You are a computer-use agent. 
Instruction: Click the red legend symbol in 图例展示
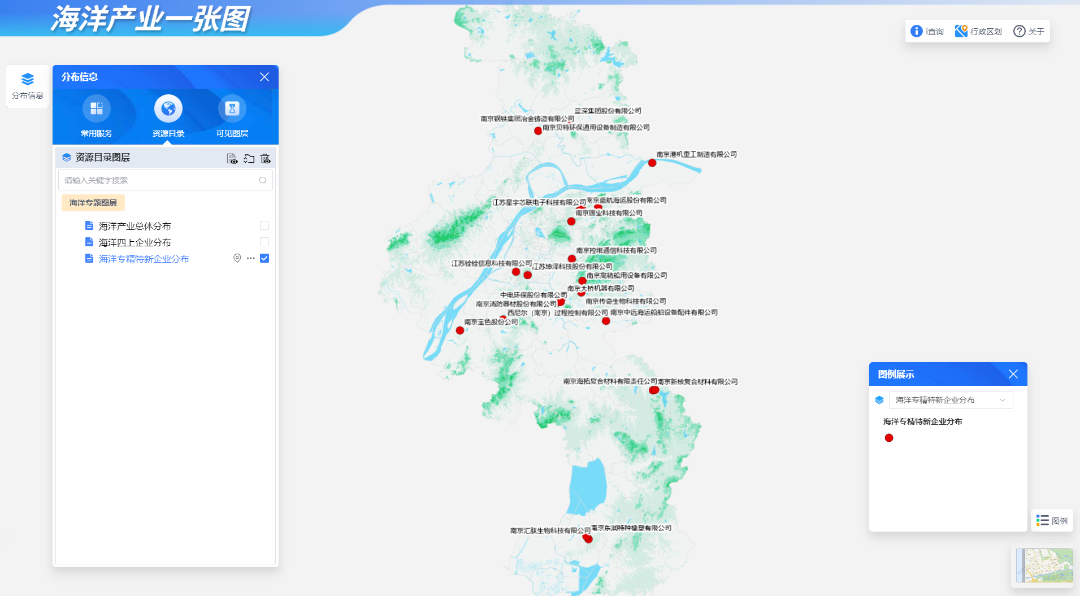click(x=889, y=438)
